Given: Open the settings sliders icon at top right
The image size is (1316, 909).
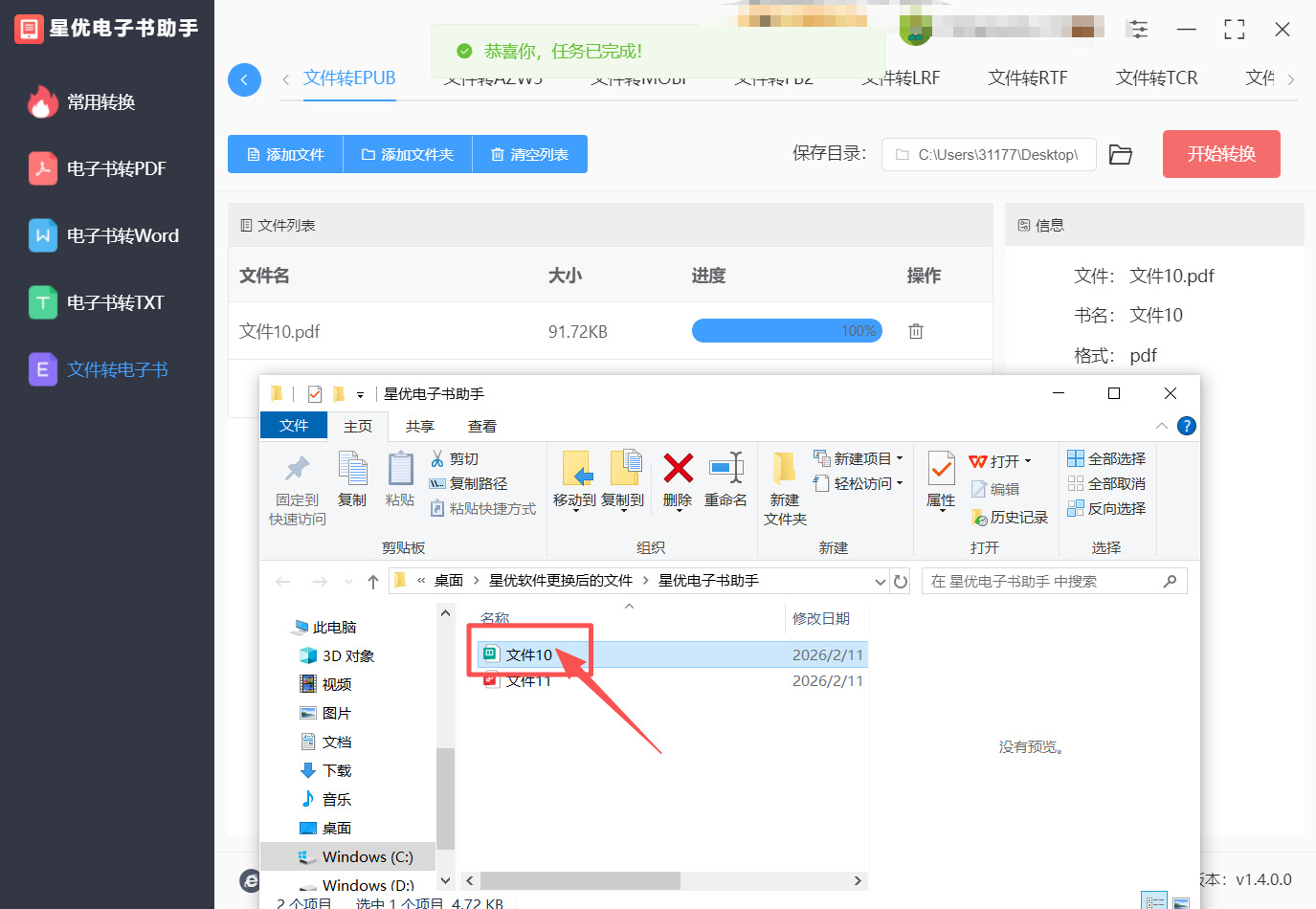Looking at the screenshot, I should (x=1138, y=29).
